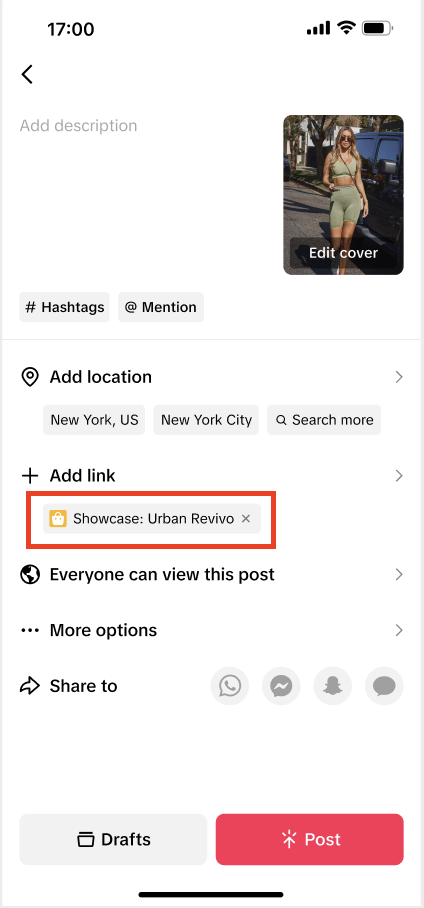Save the video to Drafts
Image resolution: width=424 pixels, height=908 pixels.
coord(113,840)
